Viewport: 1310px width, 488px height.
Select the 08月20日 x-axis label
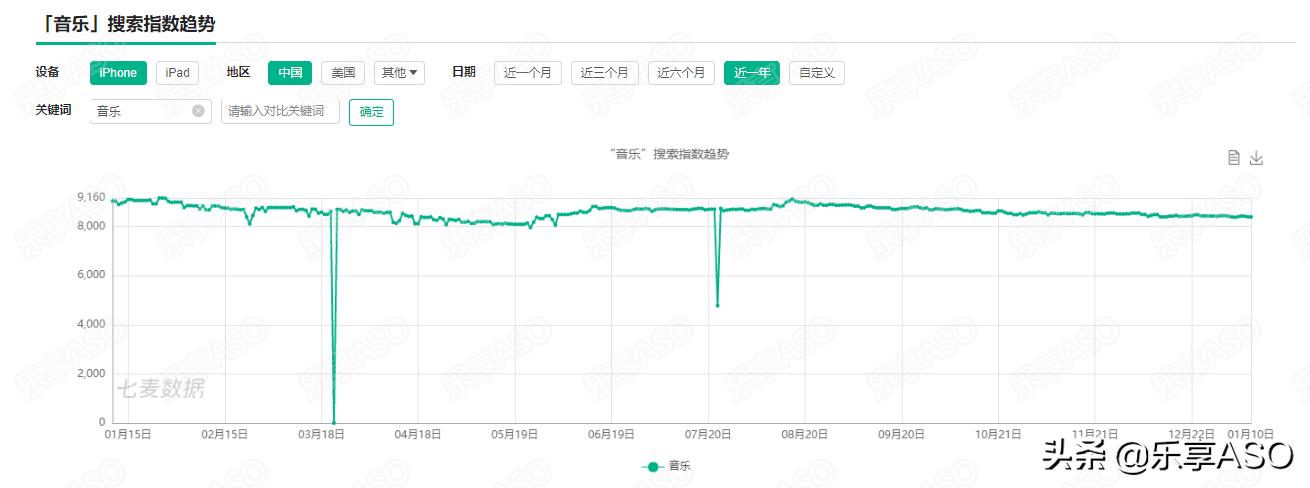click(x=804, y=435)
